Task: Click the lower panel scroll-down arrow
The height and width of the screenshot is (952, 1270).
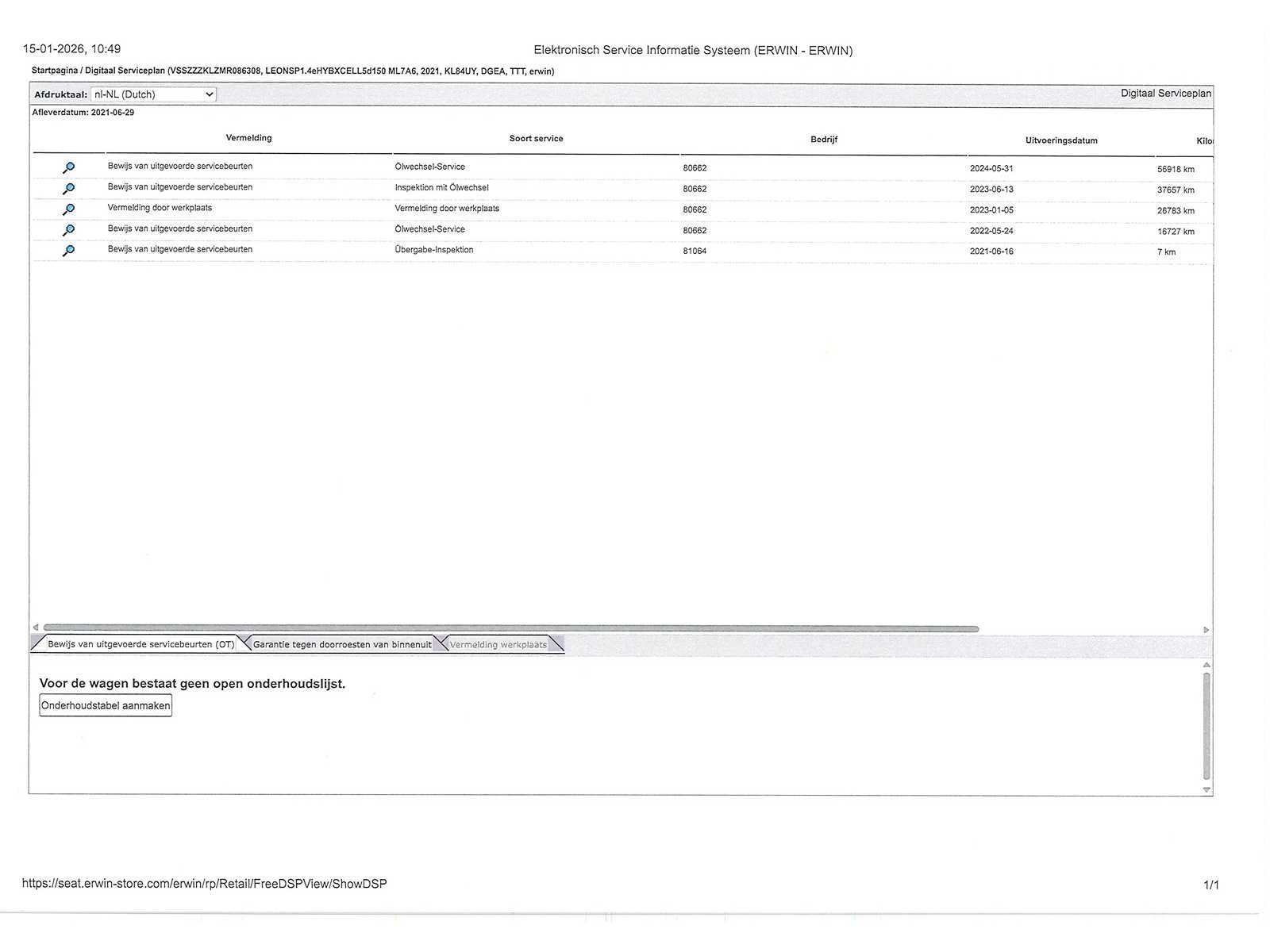Action: coord(1206,789)
